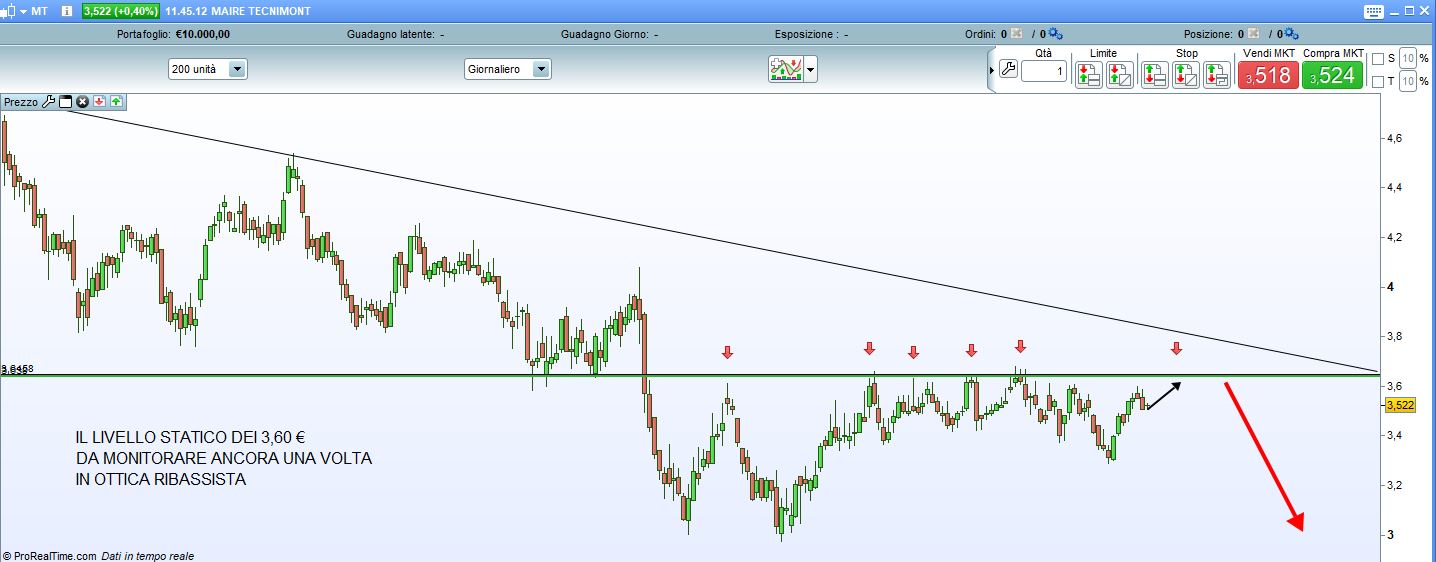
Task: Remove the Prezzo panel with the round X icon
Action: 83,102
